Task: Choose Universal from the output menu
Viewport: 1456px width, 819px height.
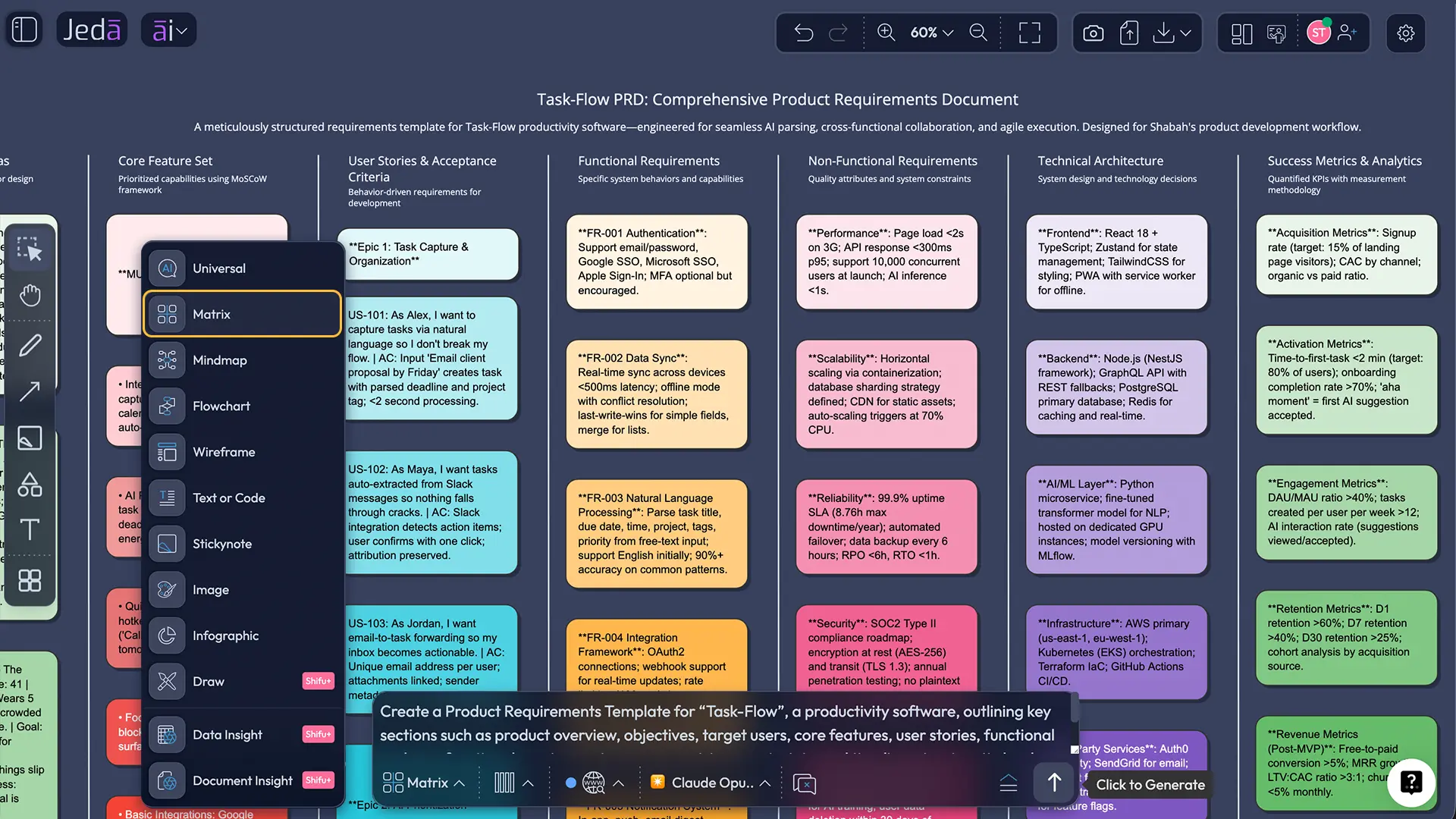Action: click(243, 268)
